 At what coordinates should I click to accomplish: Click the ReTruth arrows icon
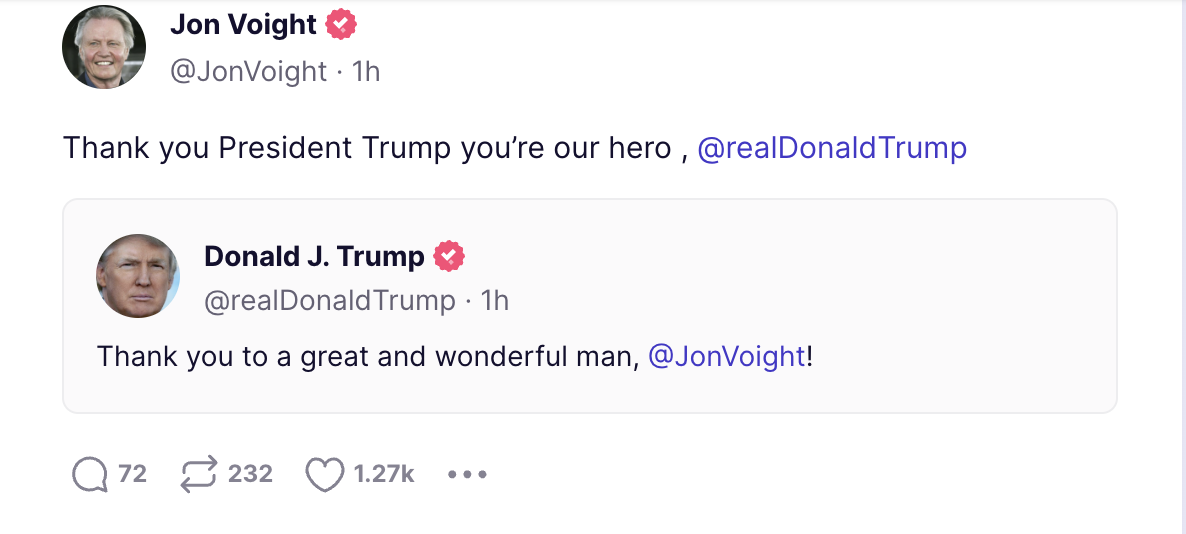(199, 474)
